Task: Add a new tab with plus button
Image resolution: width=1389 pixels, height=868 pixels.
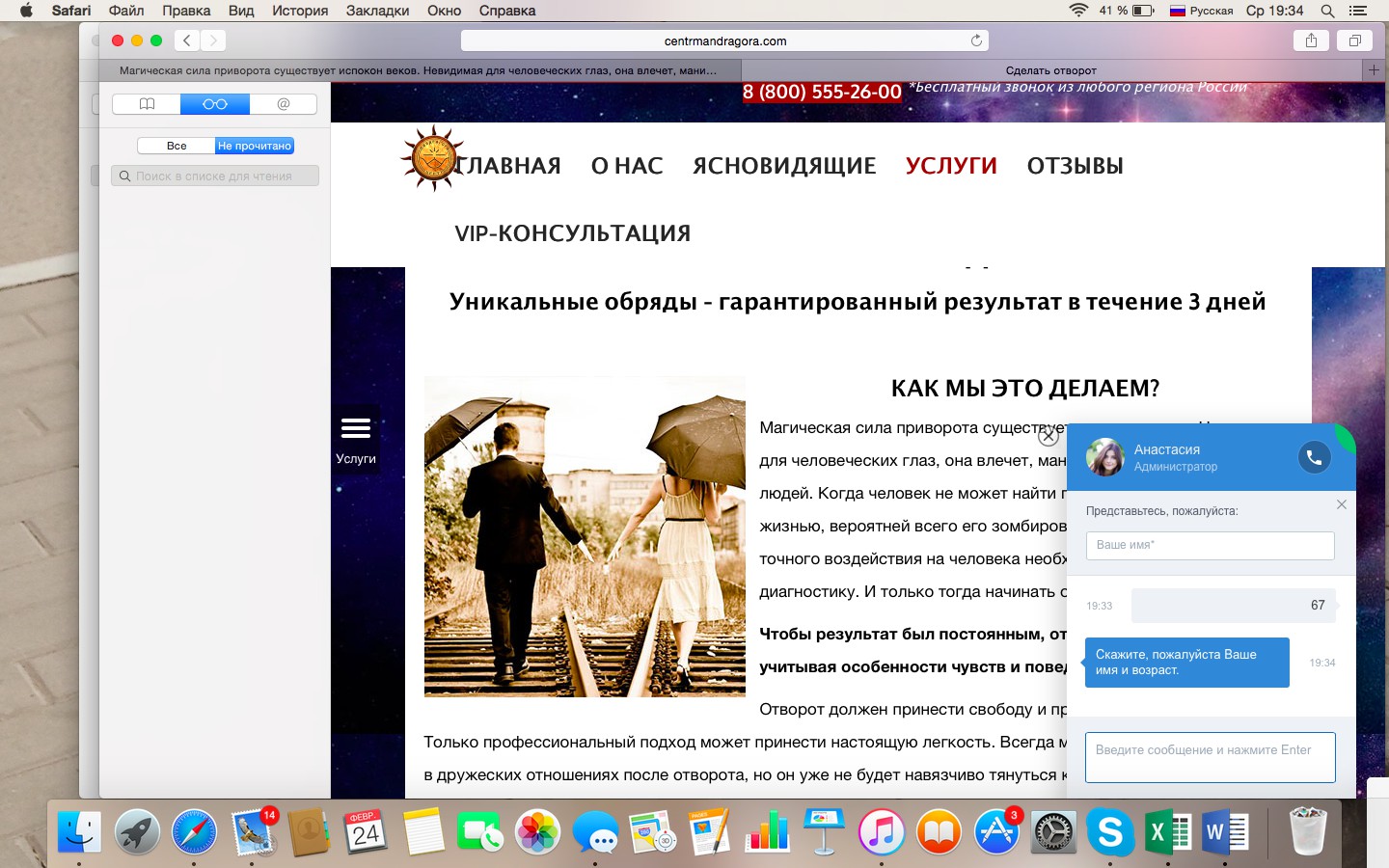Action: [x=1374, y=69]
